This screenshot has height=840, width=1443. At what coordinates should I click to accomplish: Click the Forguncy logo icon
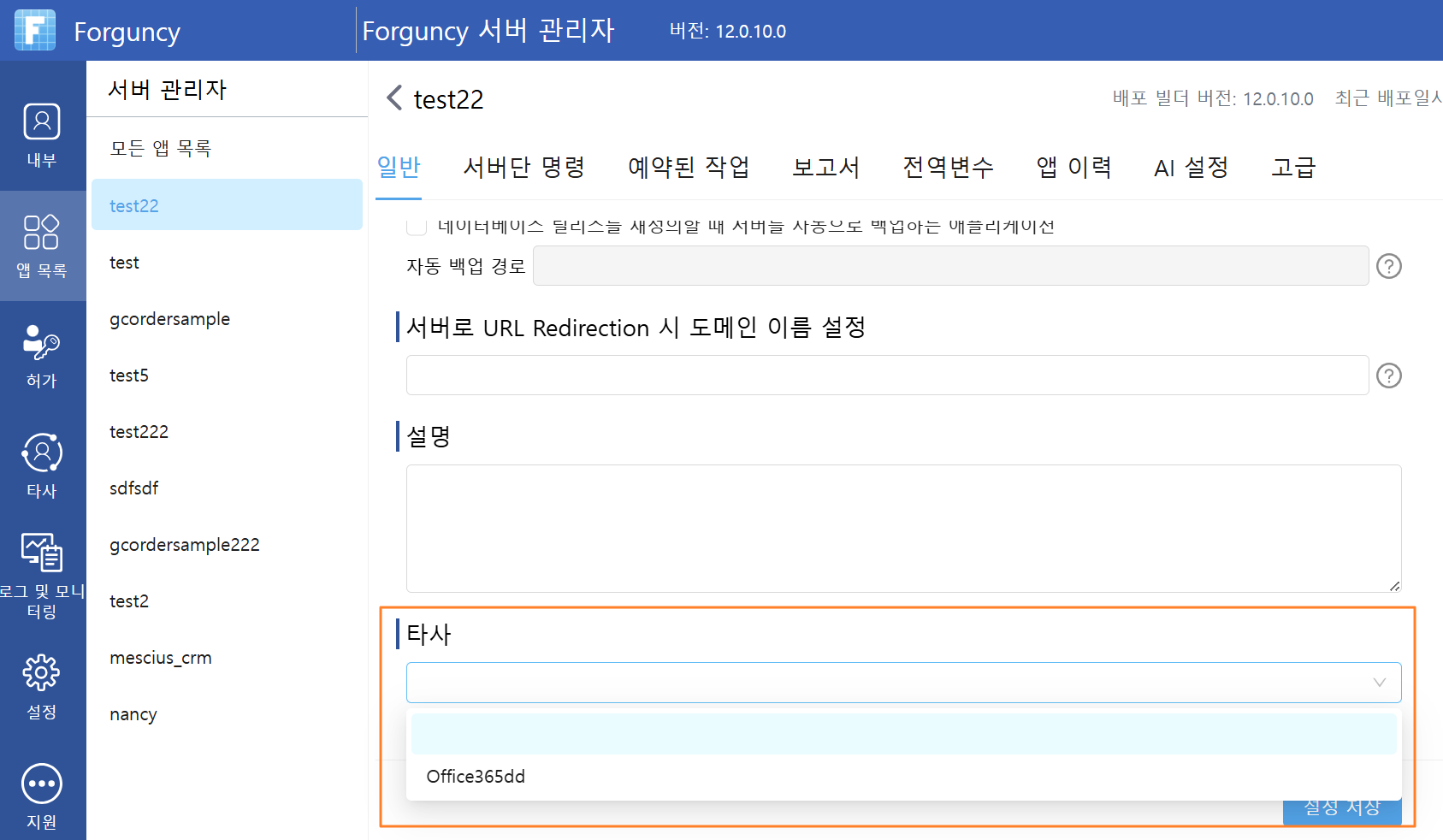(35, 30)
